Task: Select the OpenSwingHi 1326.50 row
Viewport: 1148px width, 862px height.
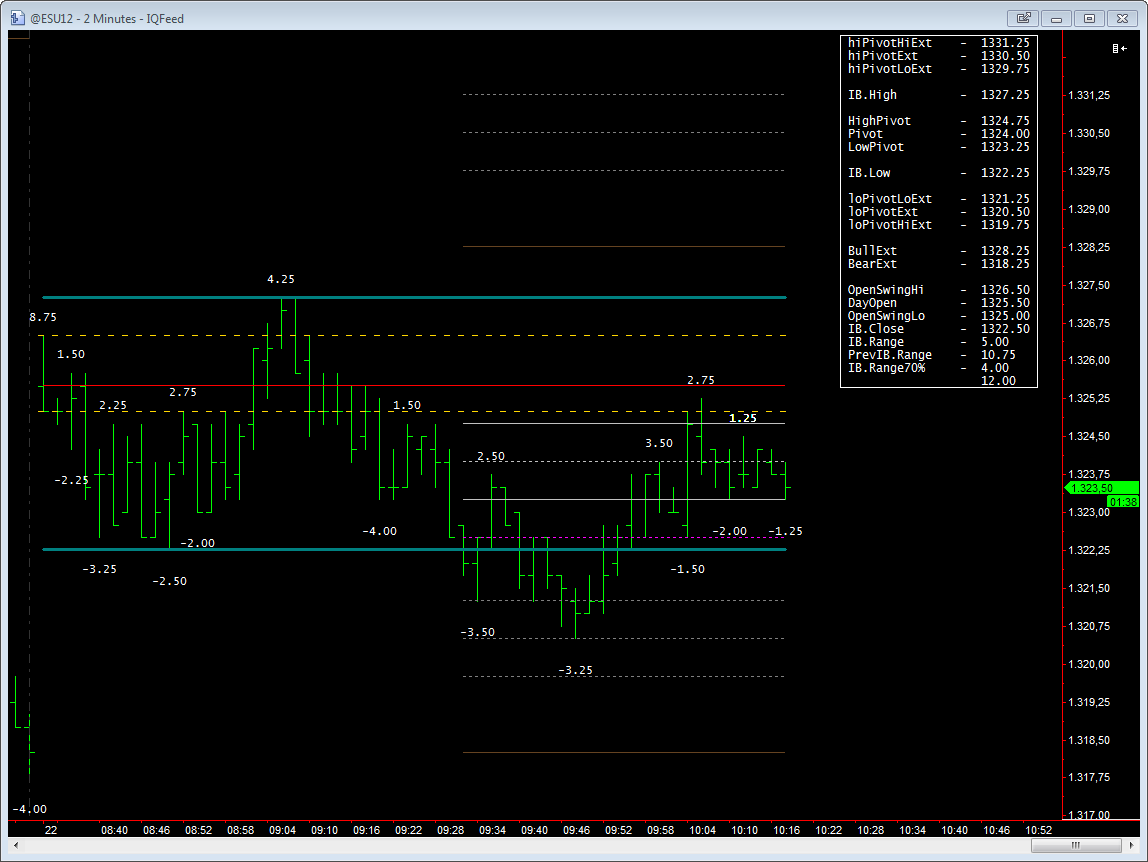Action: click(939, 290)
